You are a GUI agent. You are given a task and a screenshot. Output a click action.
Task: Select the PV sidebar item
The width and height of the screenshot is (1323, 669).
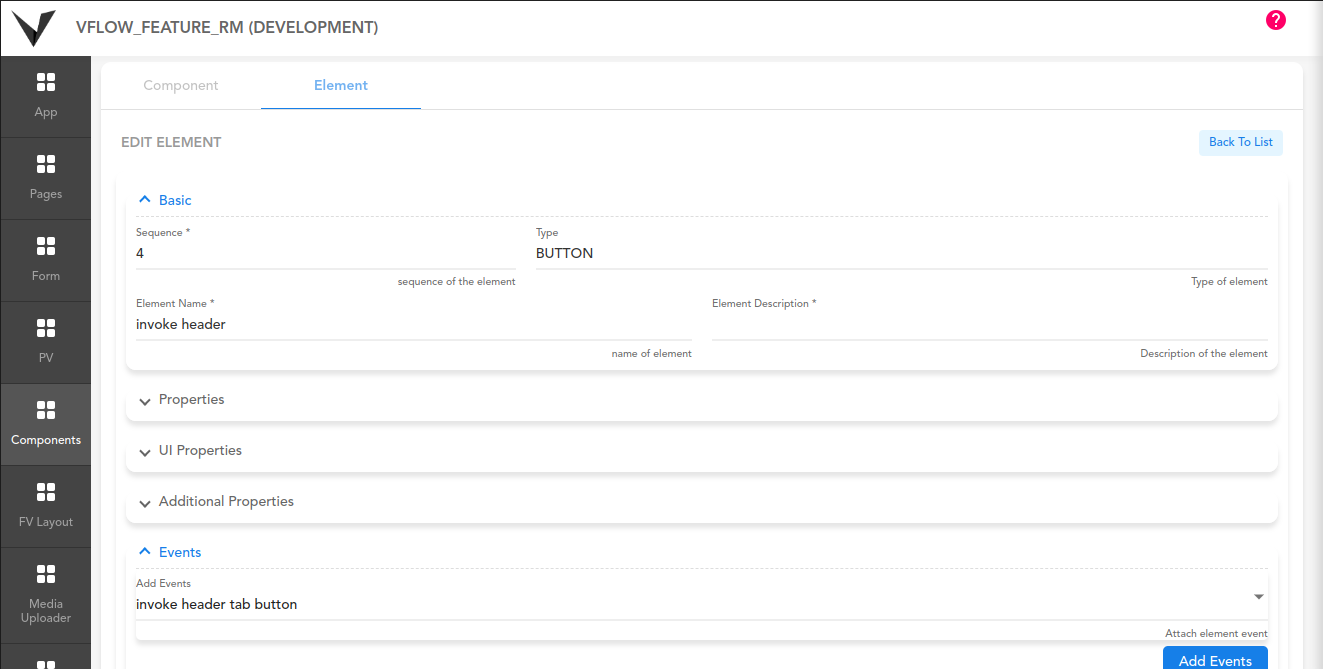coord(45,342)
